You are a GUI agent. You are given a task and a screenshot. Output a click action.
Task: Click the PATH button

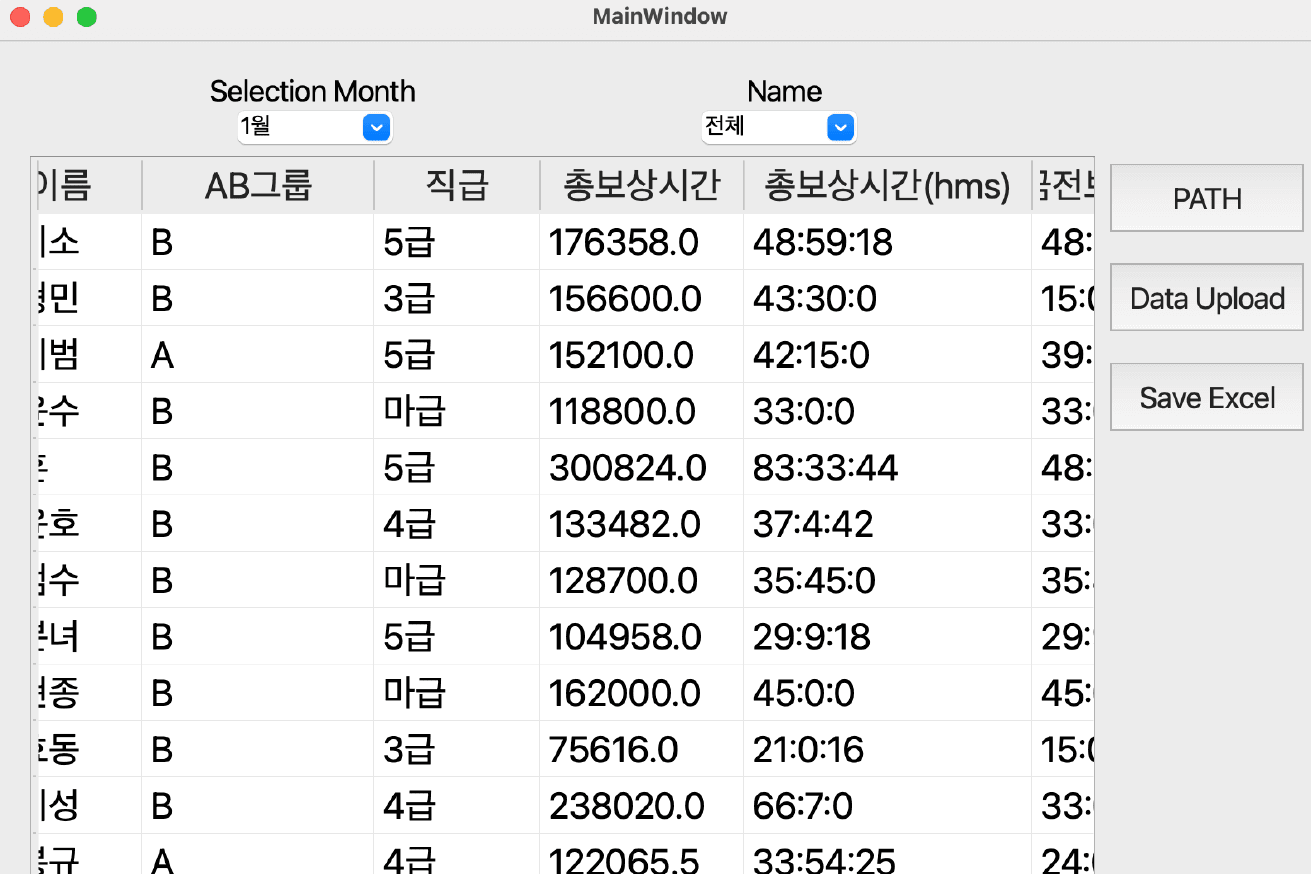click(x=1207, y=198)
